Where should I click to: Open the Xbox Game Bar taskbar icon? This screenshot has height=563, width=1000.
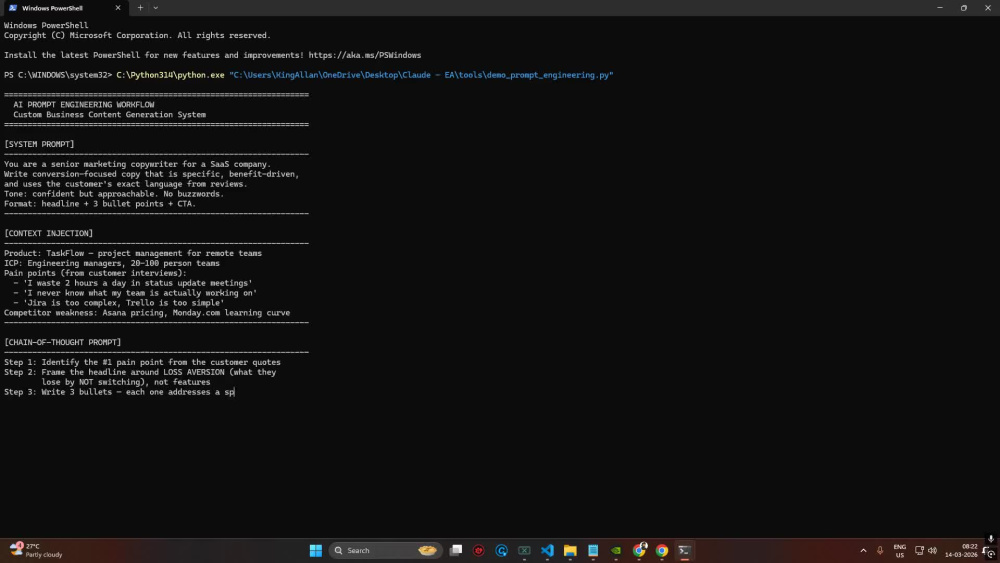tap(524, 550)
